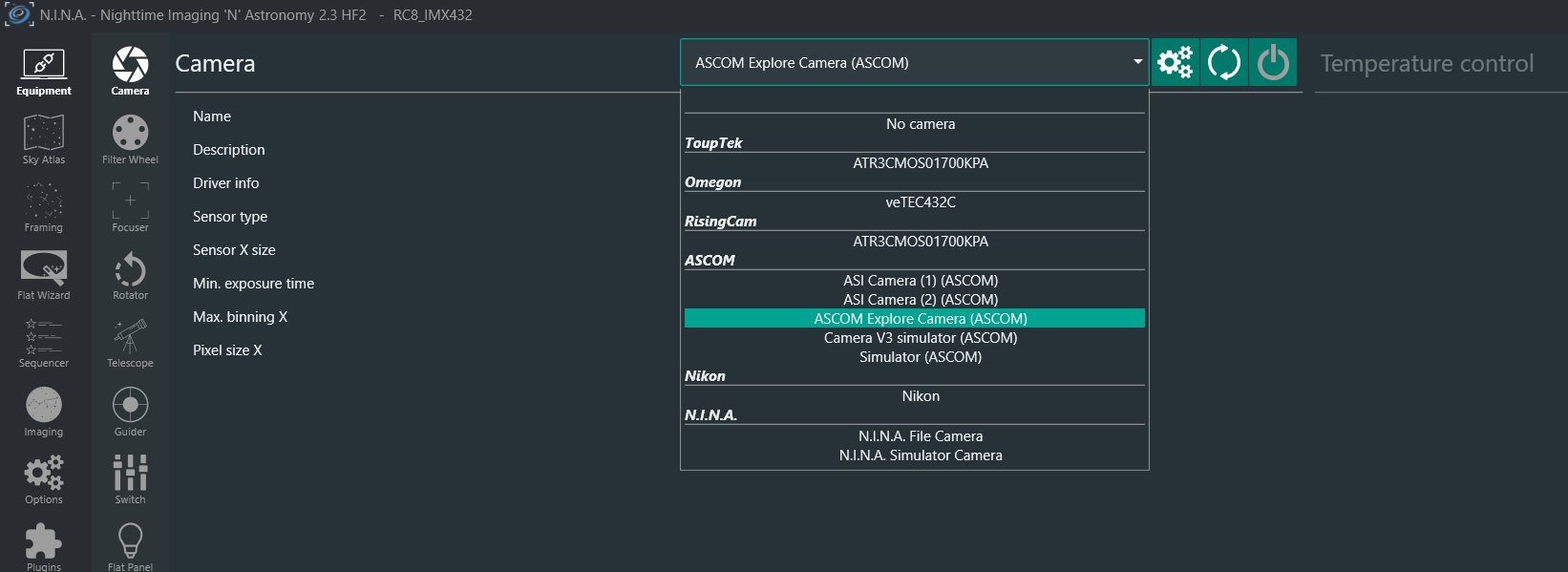Viewport: 1568px width, 572px height.
Task: Click the camera driver settings gears button
Action: [x=1176, y=63]
